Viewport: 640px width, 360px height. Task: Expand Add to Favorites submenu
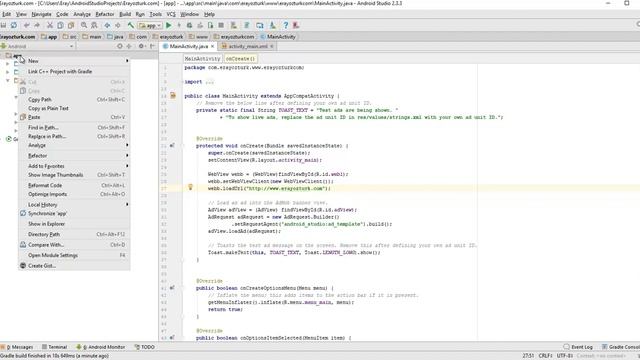pyautogui.click(x=74, y=166)
